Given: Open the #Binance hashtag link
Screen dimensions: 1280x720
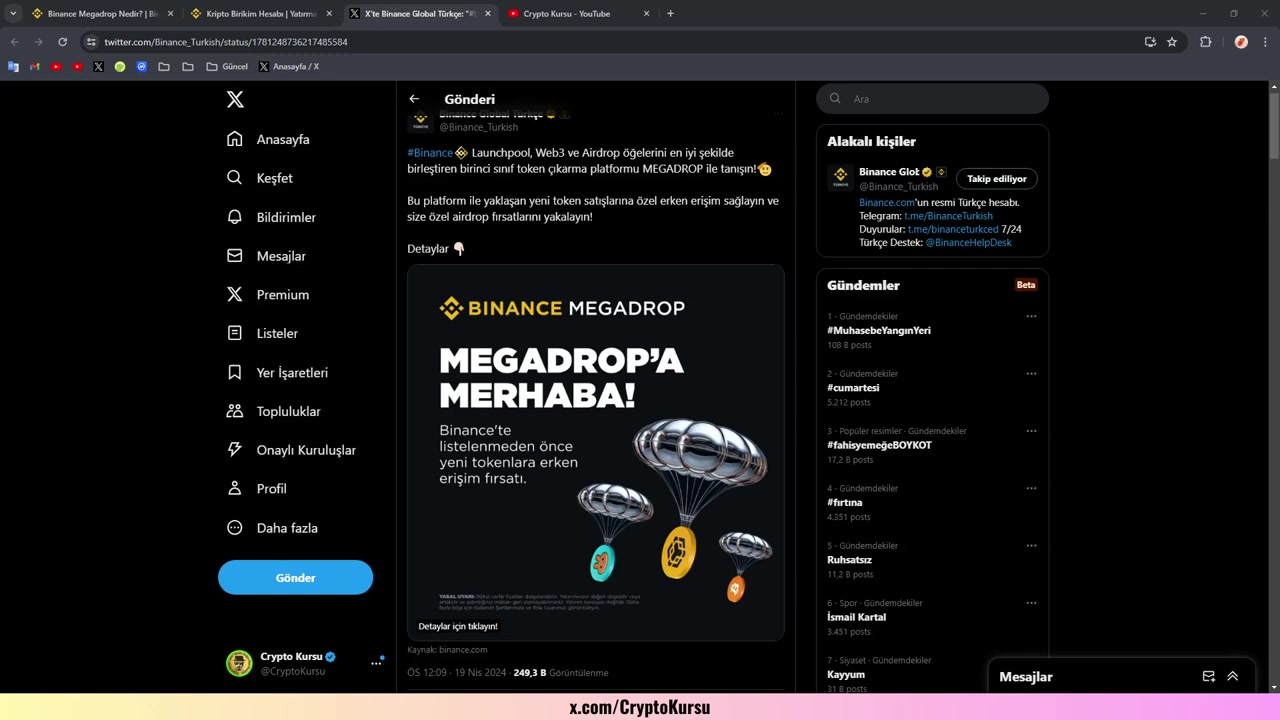Looking at the screenshot, I should click(x=430, y=153).
